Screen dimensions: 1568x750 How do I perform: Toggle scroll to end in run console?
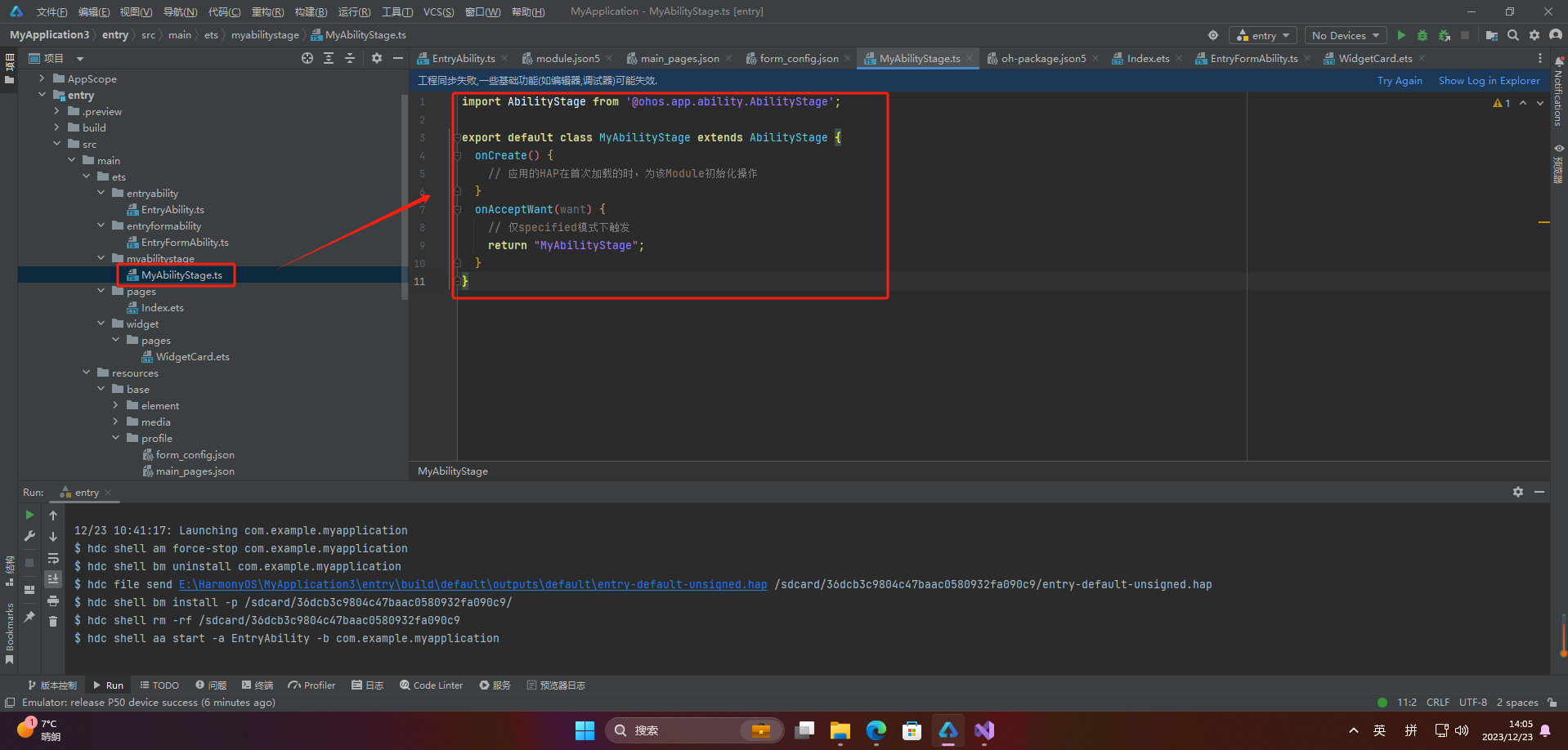53,579
